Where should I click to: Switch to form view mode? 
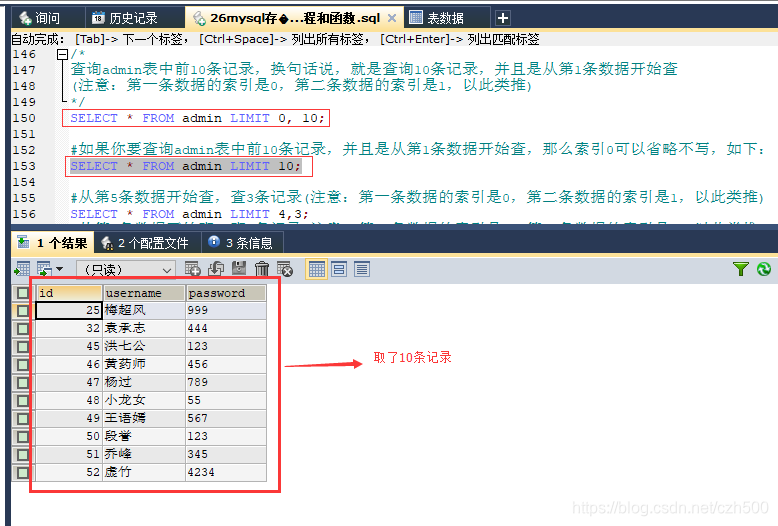(339, 269)
